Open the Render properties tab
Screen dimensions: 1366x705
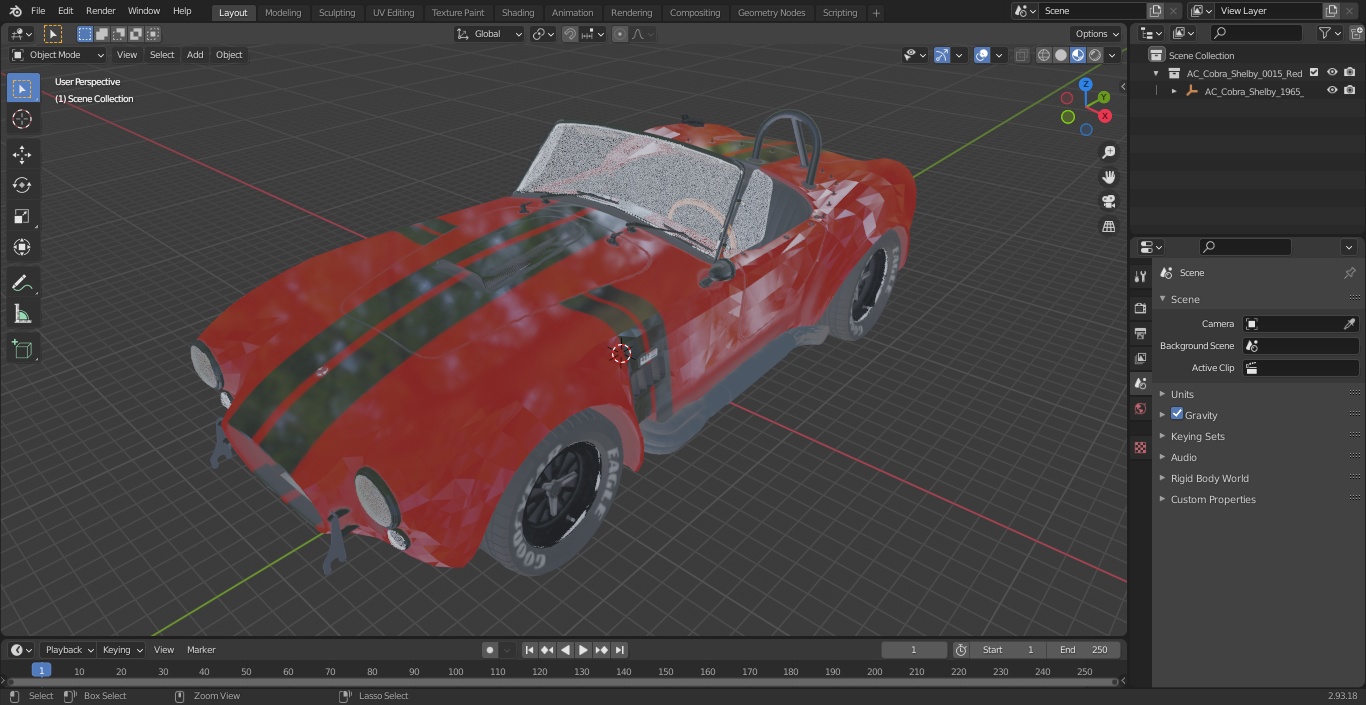point(1140,308)
